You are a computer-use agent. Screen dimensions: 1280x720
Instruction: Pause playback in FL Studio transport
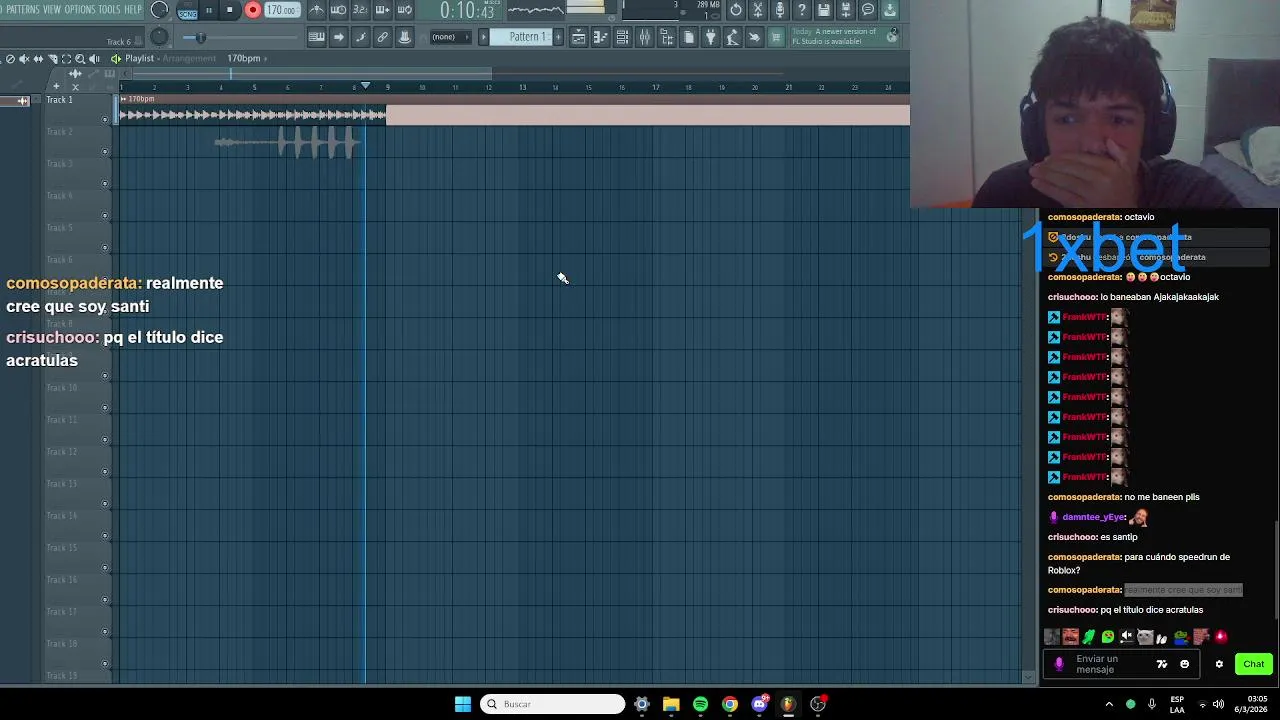[x=209, y=10]
